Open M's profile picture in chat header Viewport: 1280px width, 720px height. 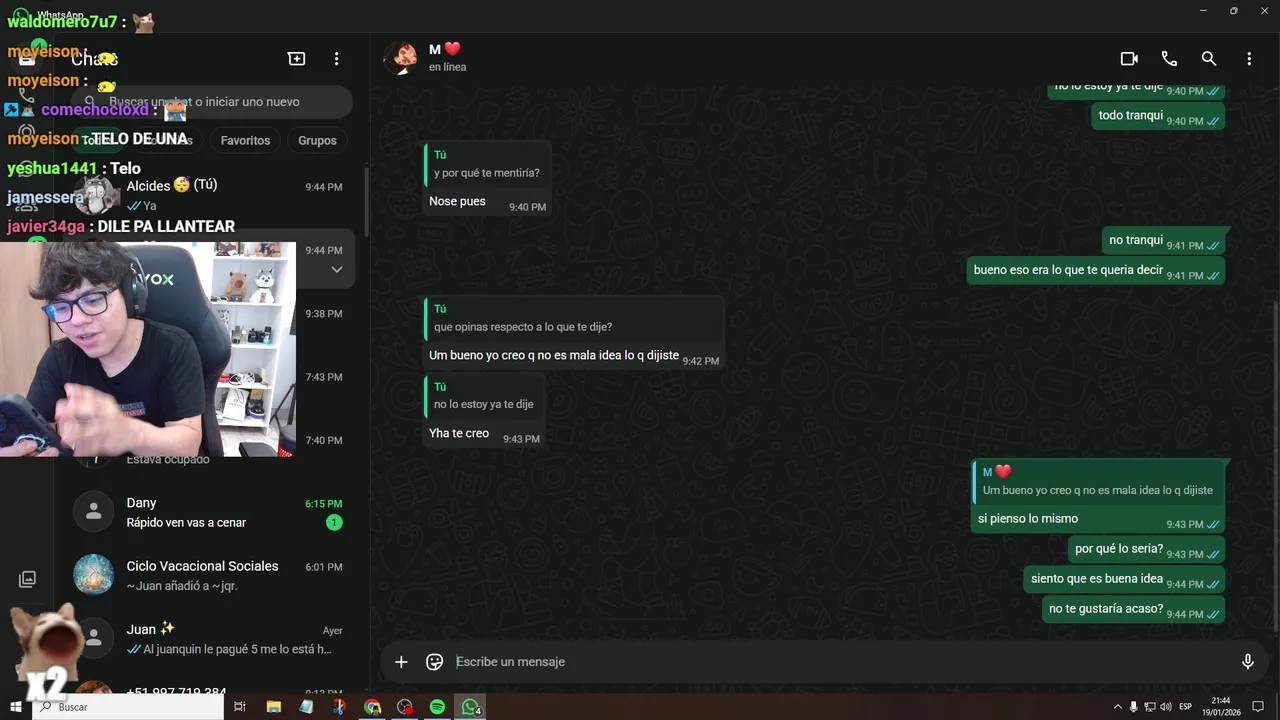[x=401, y=58]
